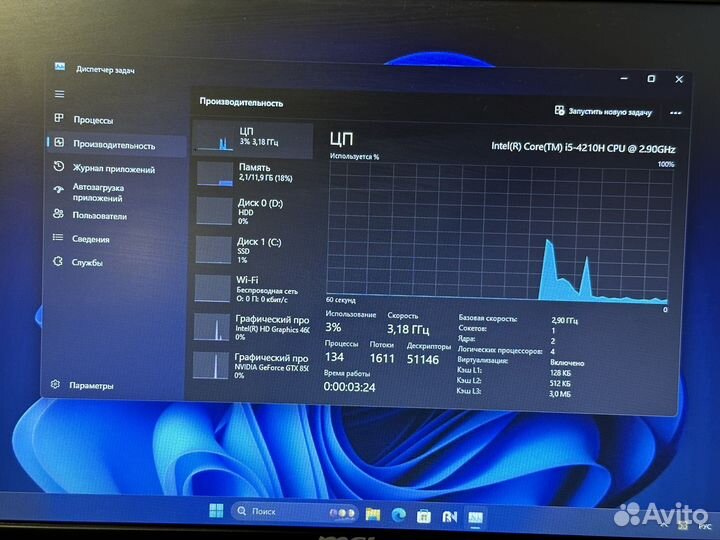Open Microsoft Store from the taskbar
The width and height of the screenshot is (720, 540).
click(x=423, y=517)
